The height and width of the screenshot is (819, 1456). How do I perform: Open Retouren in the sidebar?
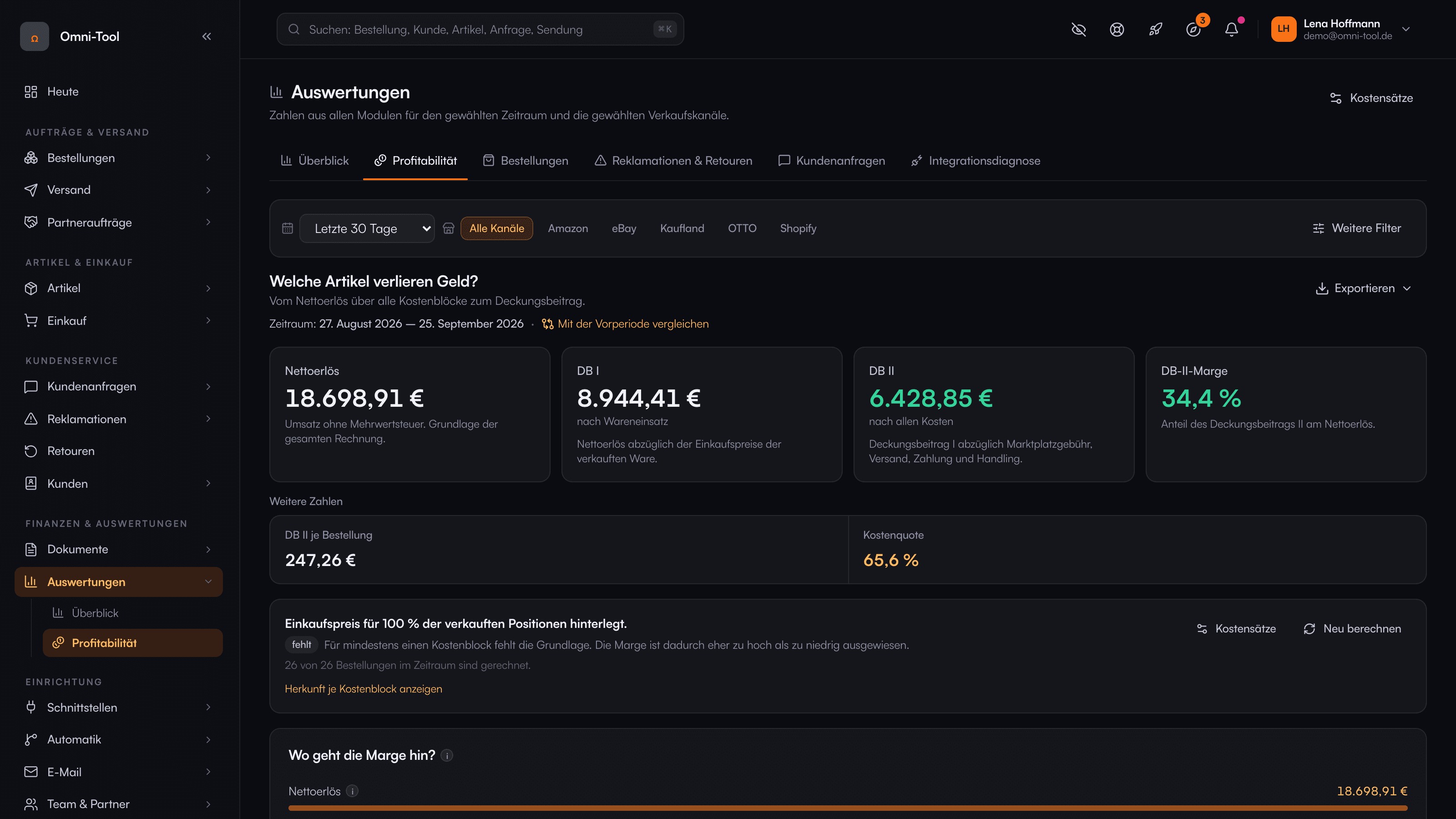(x=119, y=451)
